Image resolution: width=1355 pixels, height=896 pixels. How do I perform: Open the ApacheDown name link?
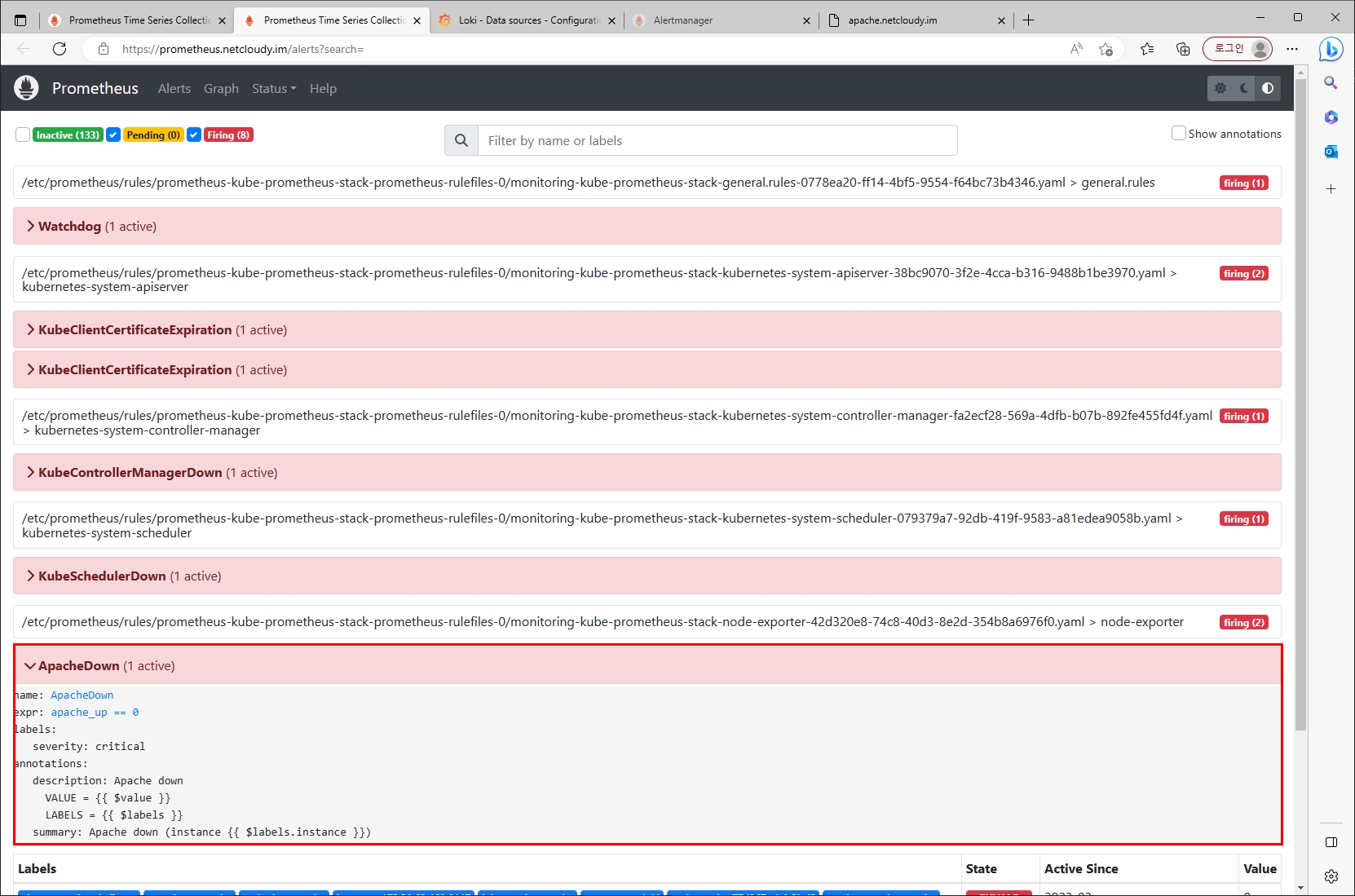[82, 695]
